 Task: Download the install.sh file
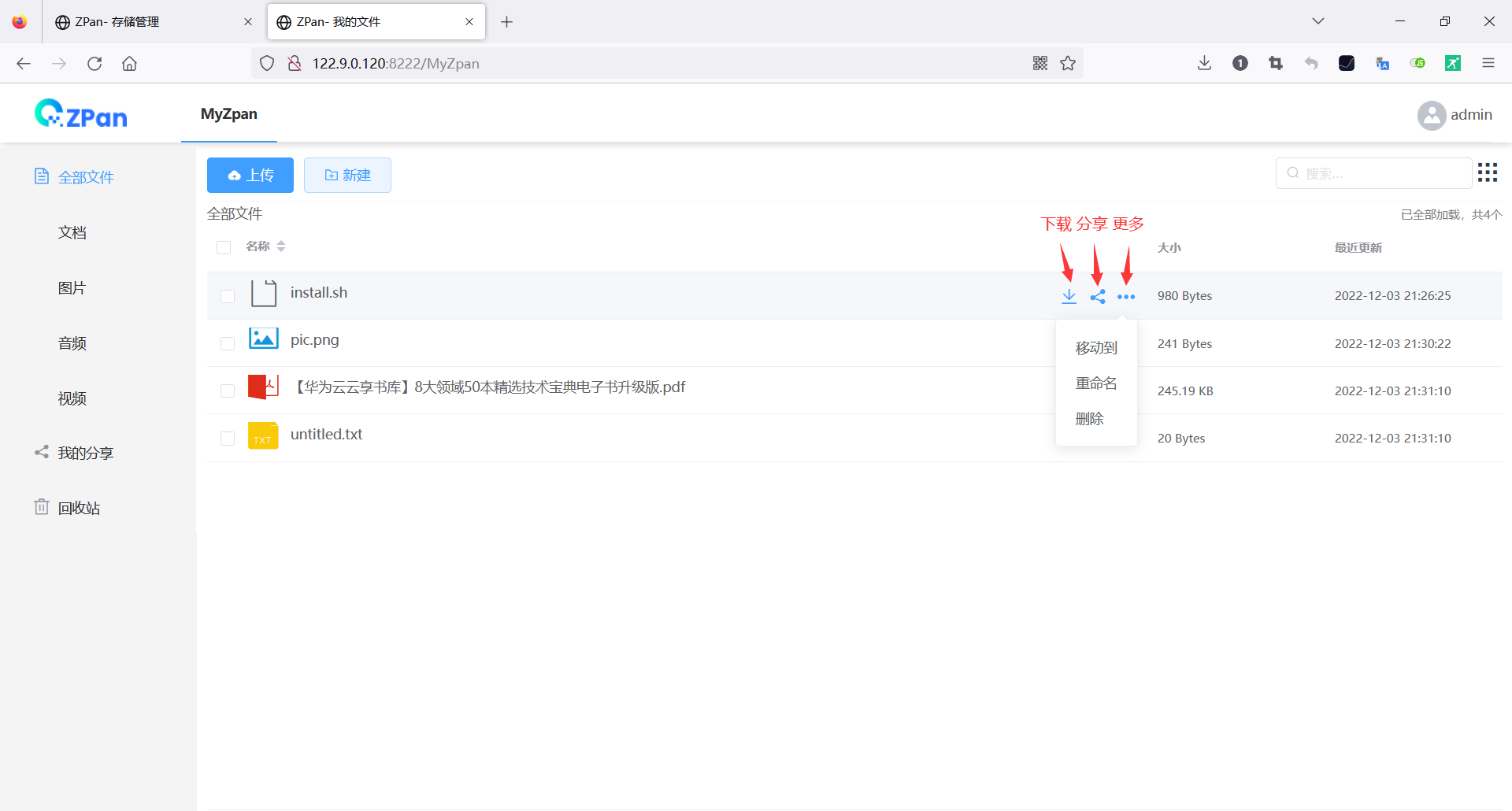click(1069, 296)
